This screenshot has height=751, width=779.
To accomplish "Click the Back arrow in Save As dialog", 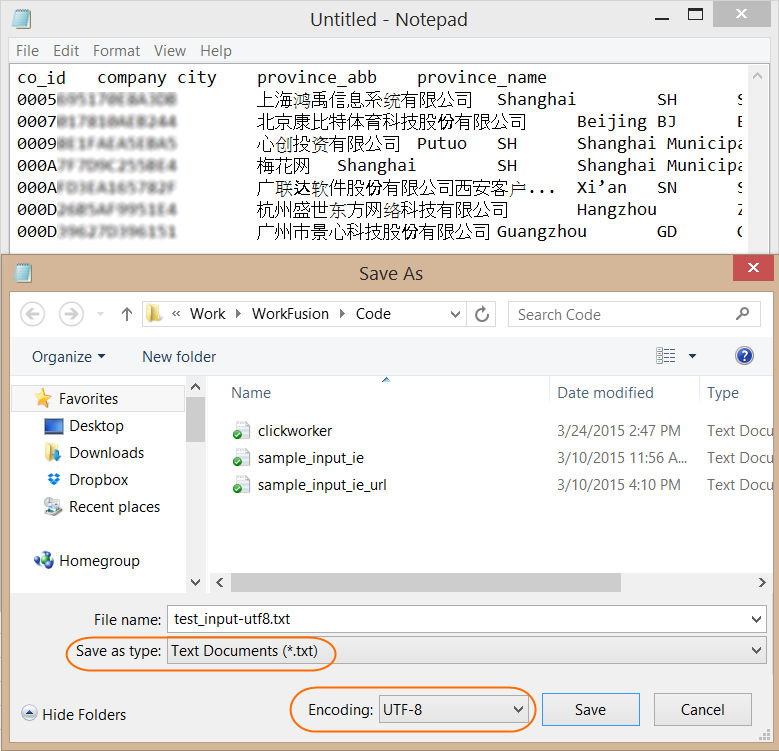I will pyautogui.click(x=32, y=314).
